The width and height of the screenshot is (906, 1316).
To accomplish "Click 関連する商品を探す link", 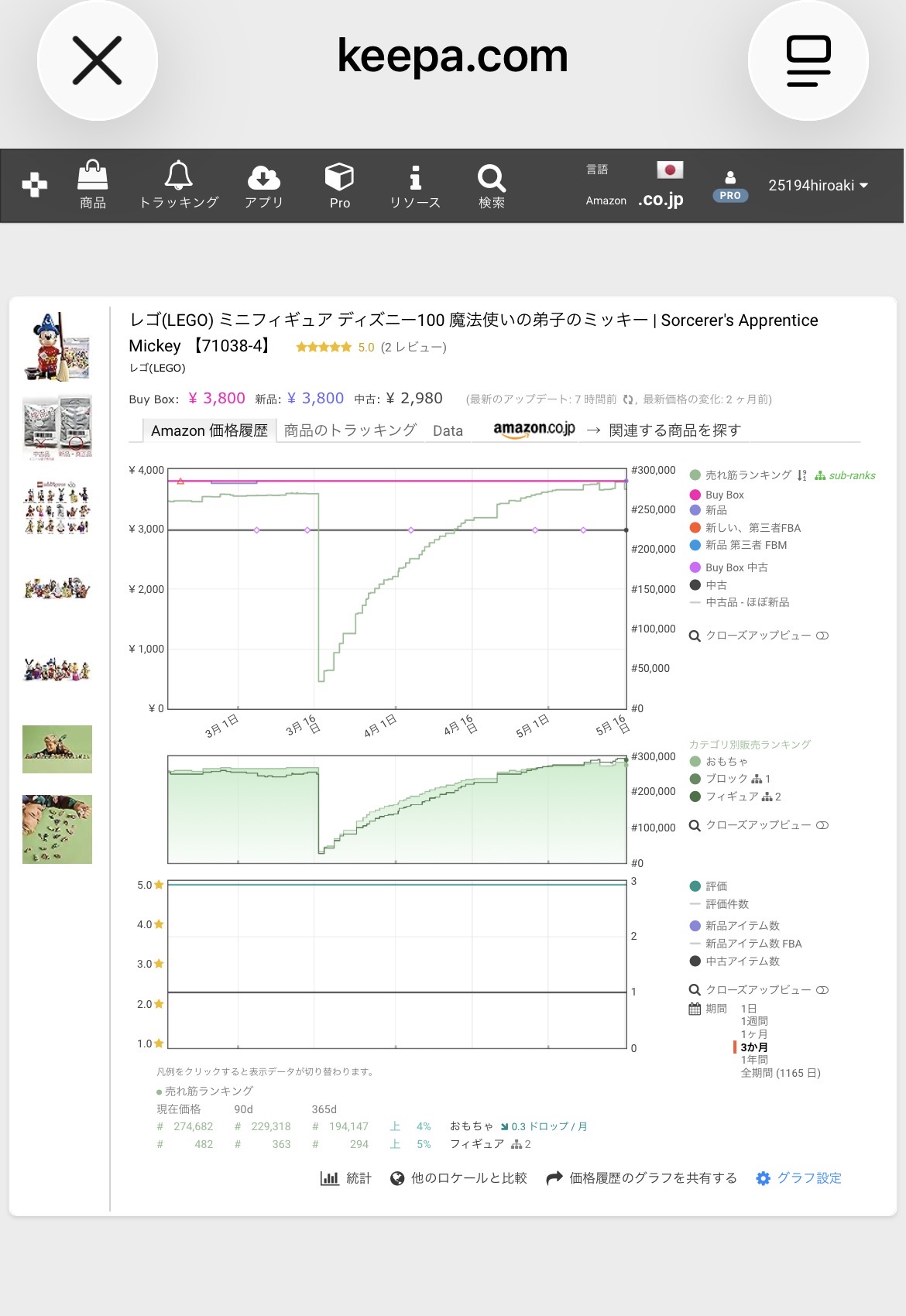I will click(x=674, y=430).
